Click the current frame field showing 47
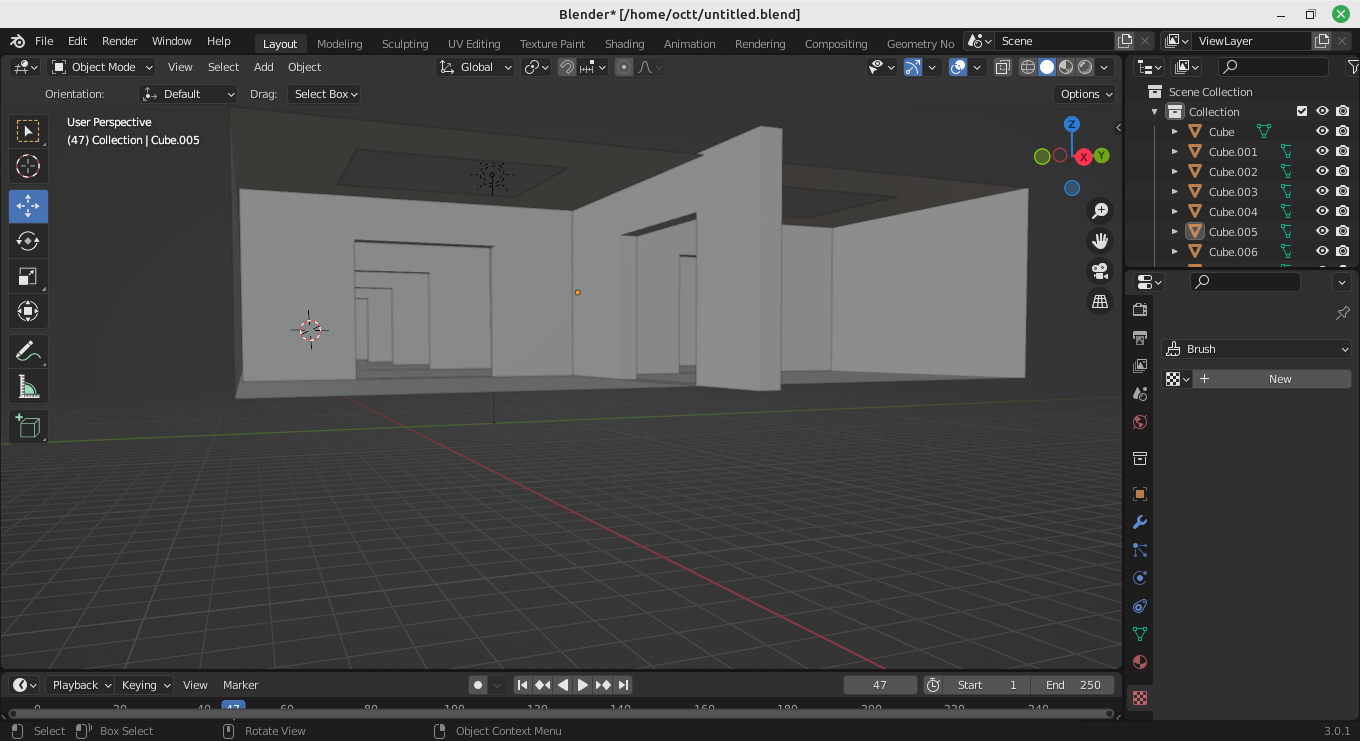The width and height of the screenshot is (1360, 741). (x=880, y=685)
